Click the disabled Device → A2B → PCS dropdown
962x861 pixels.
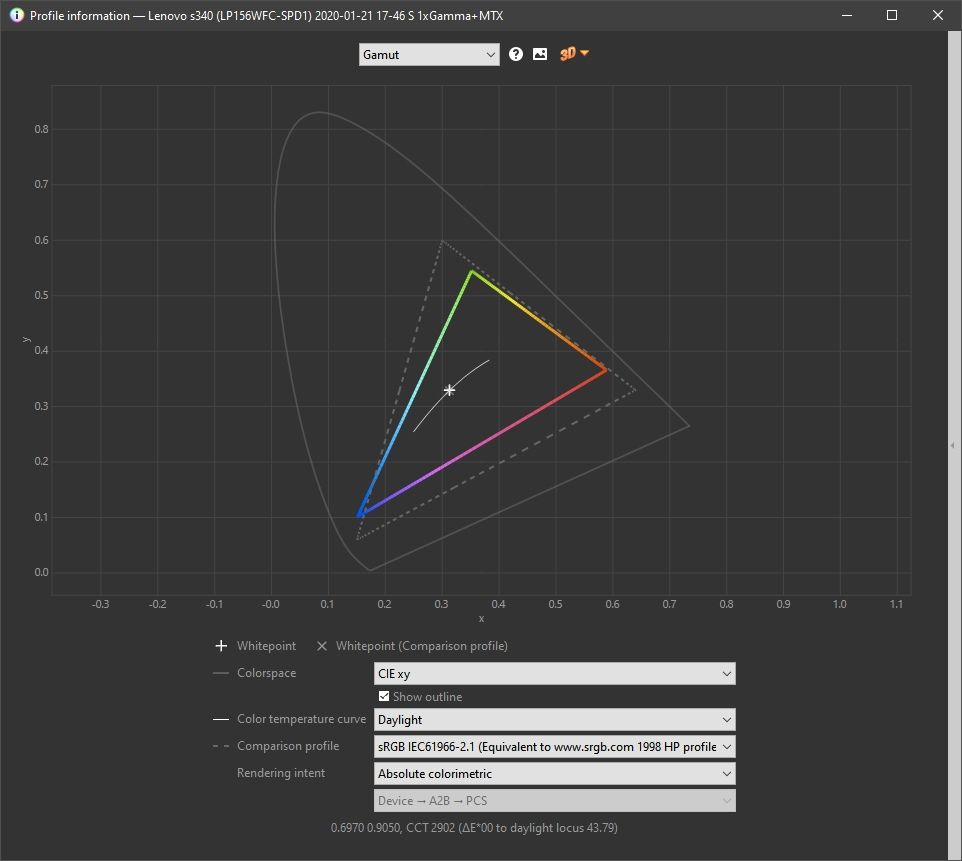pos(554,800)
